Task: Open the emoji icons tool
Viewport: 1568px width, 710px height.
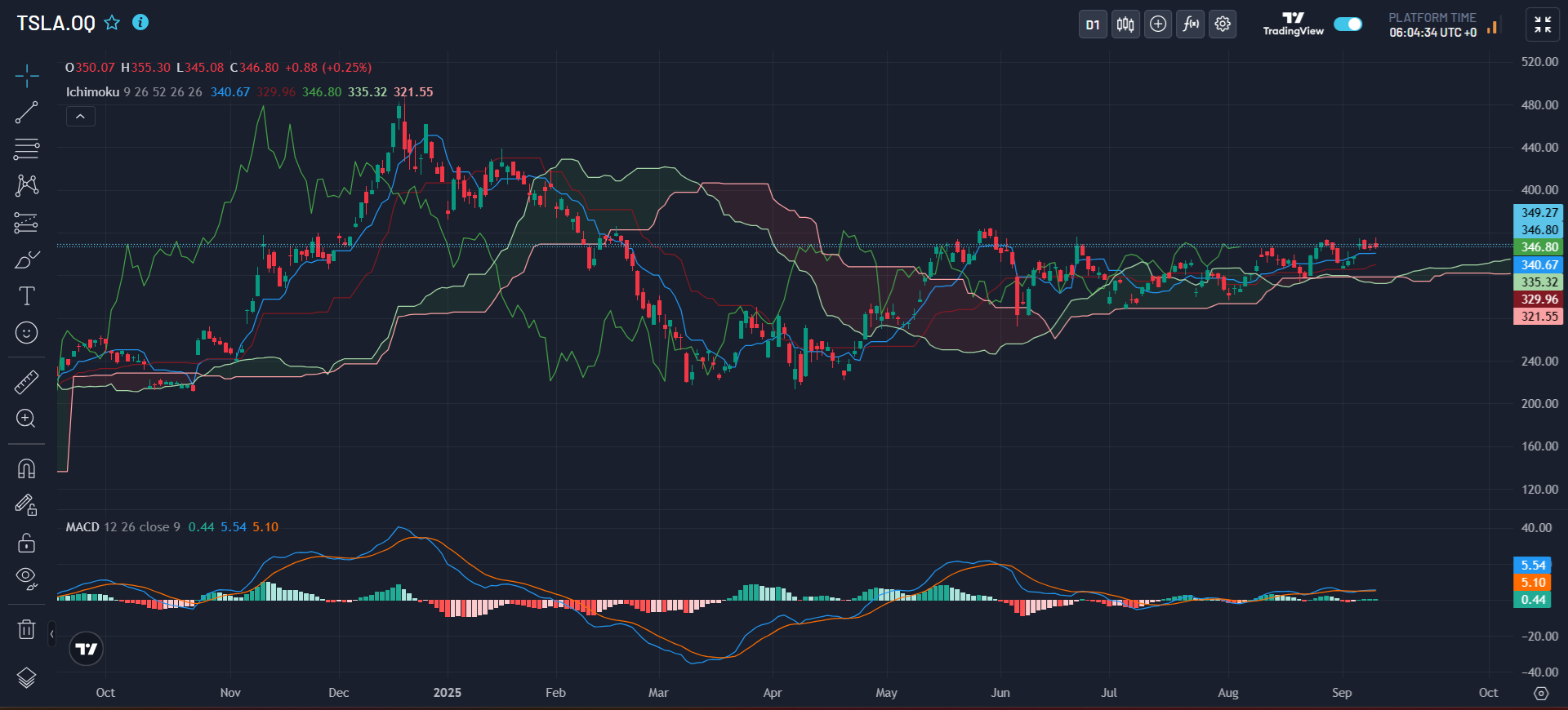Action: (26, 332)
